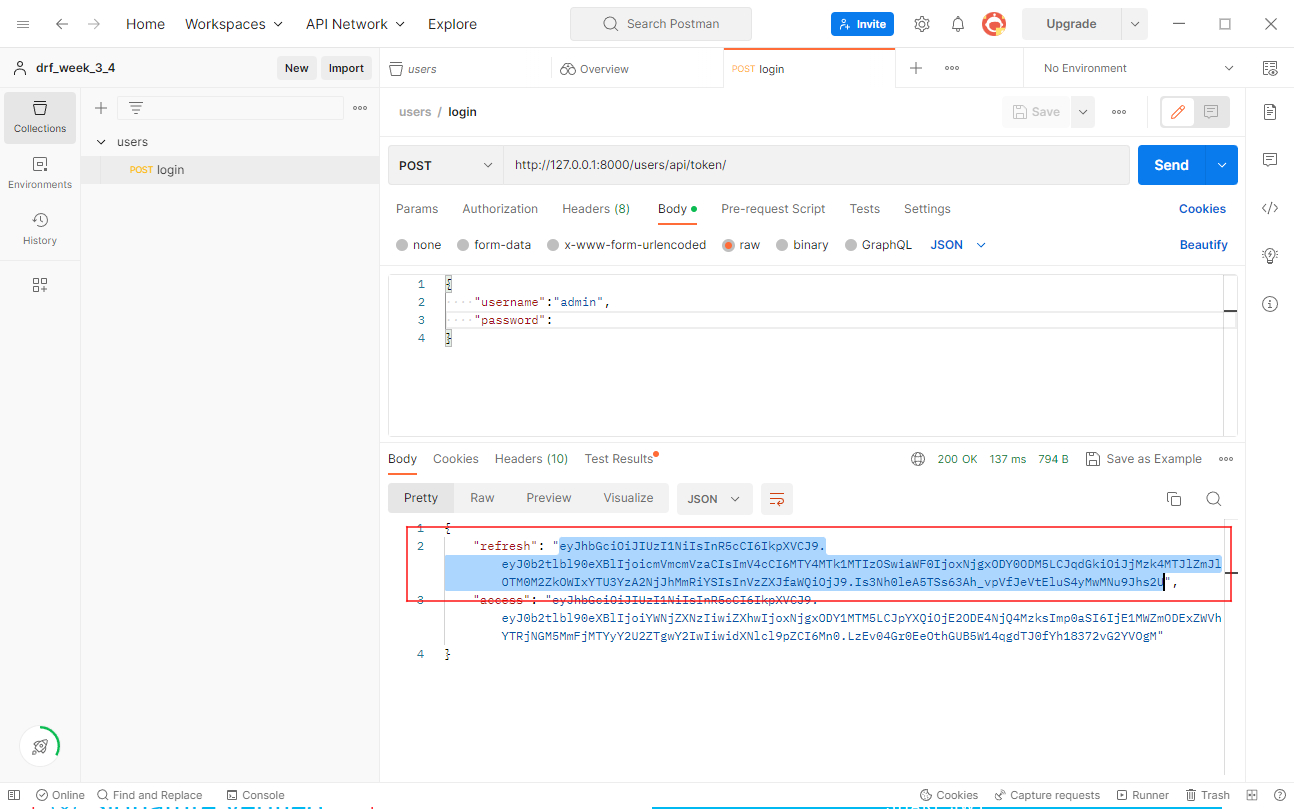The width and height of the screenshot is (1294, 809).
Task: Click the Import button
Action: [346, 68]
